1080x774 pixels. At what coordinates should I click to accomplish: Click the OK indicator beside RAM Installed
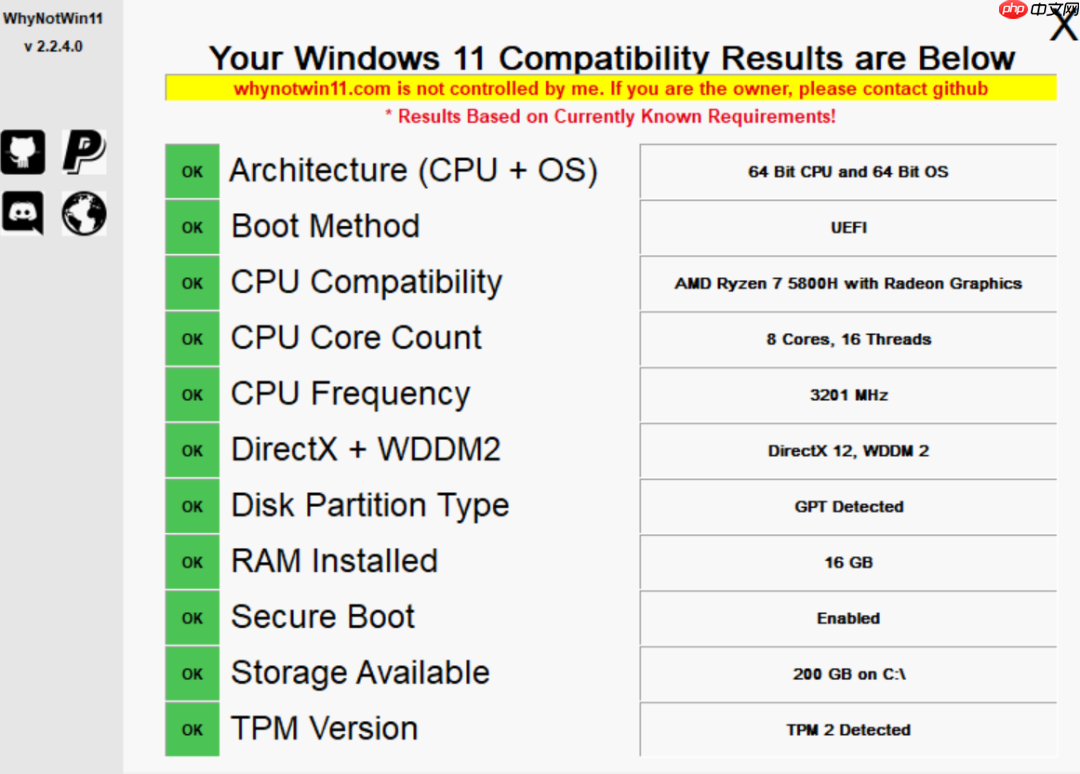point(192,561)
